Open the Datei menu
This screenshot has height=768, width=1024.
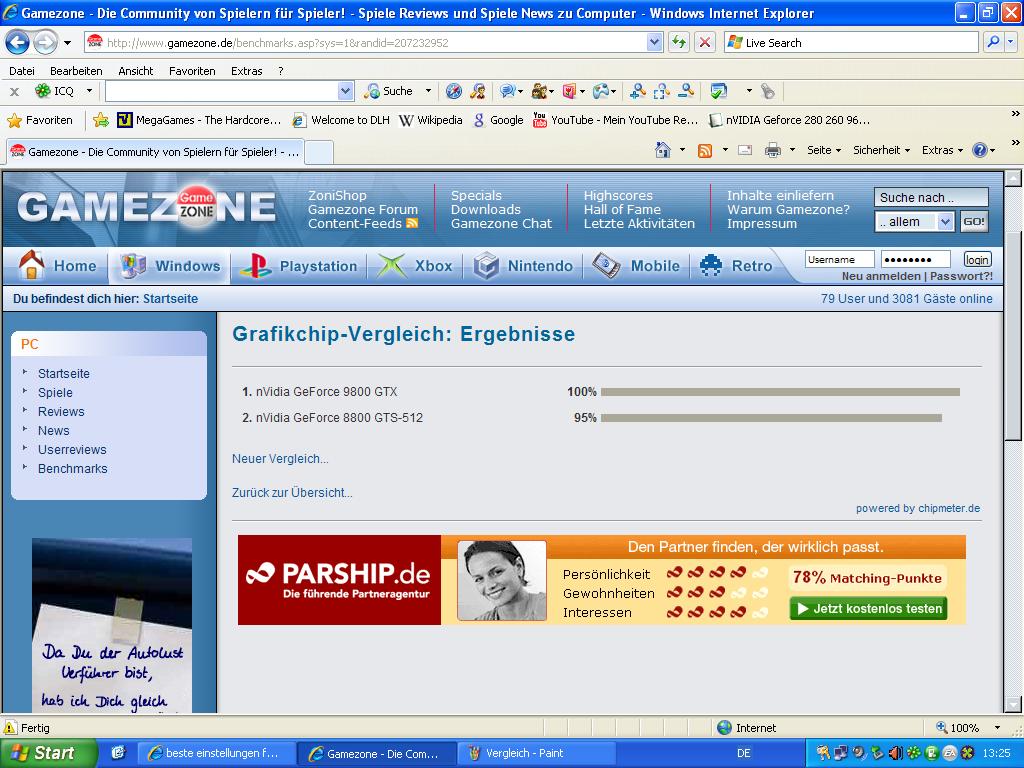click(x=22, y=71)
